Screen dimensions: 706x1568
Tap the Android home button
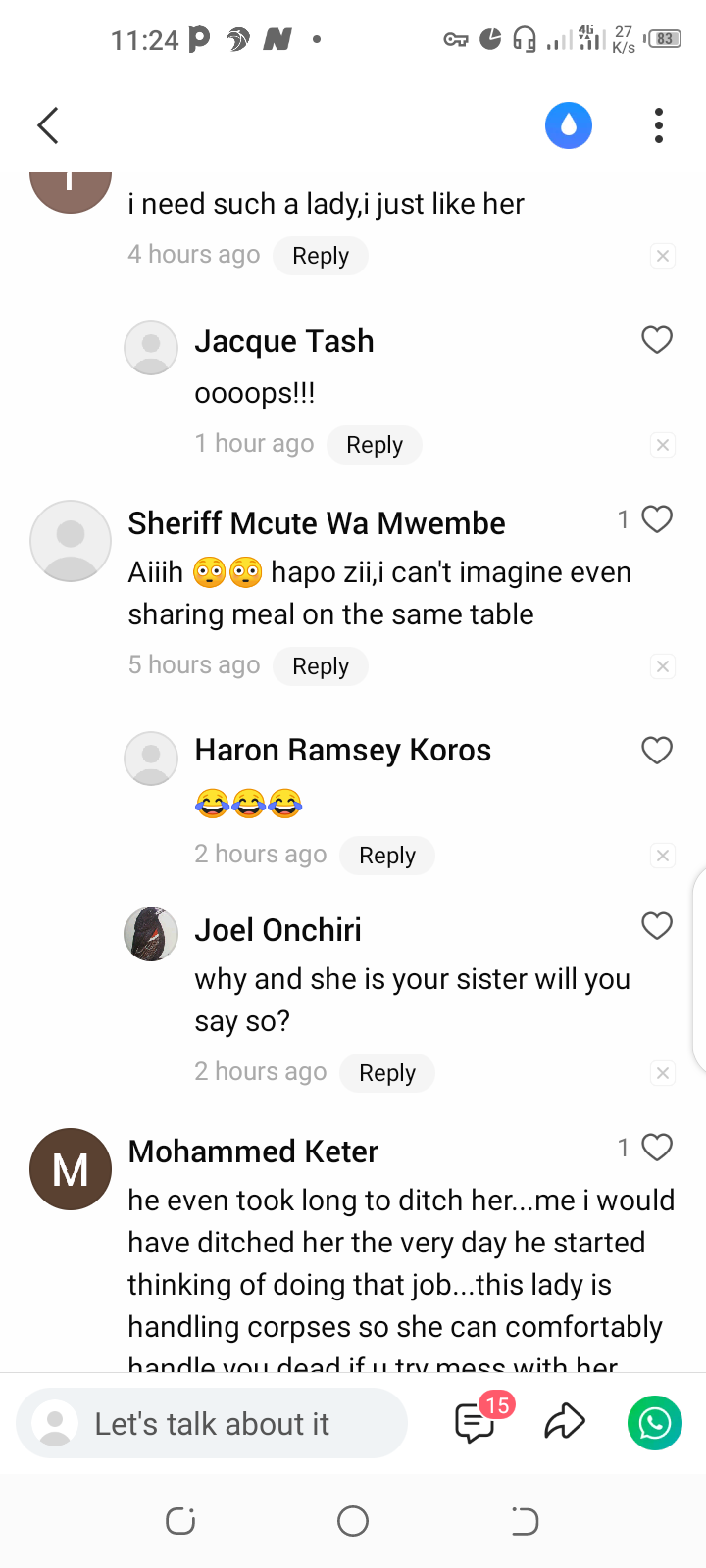tap(353, 1521)
